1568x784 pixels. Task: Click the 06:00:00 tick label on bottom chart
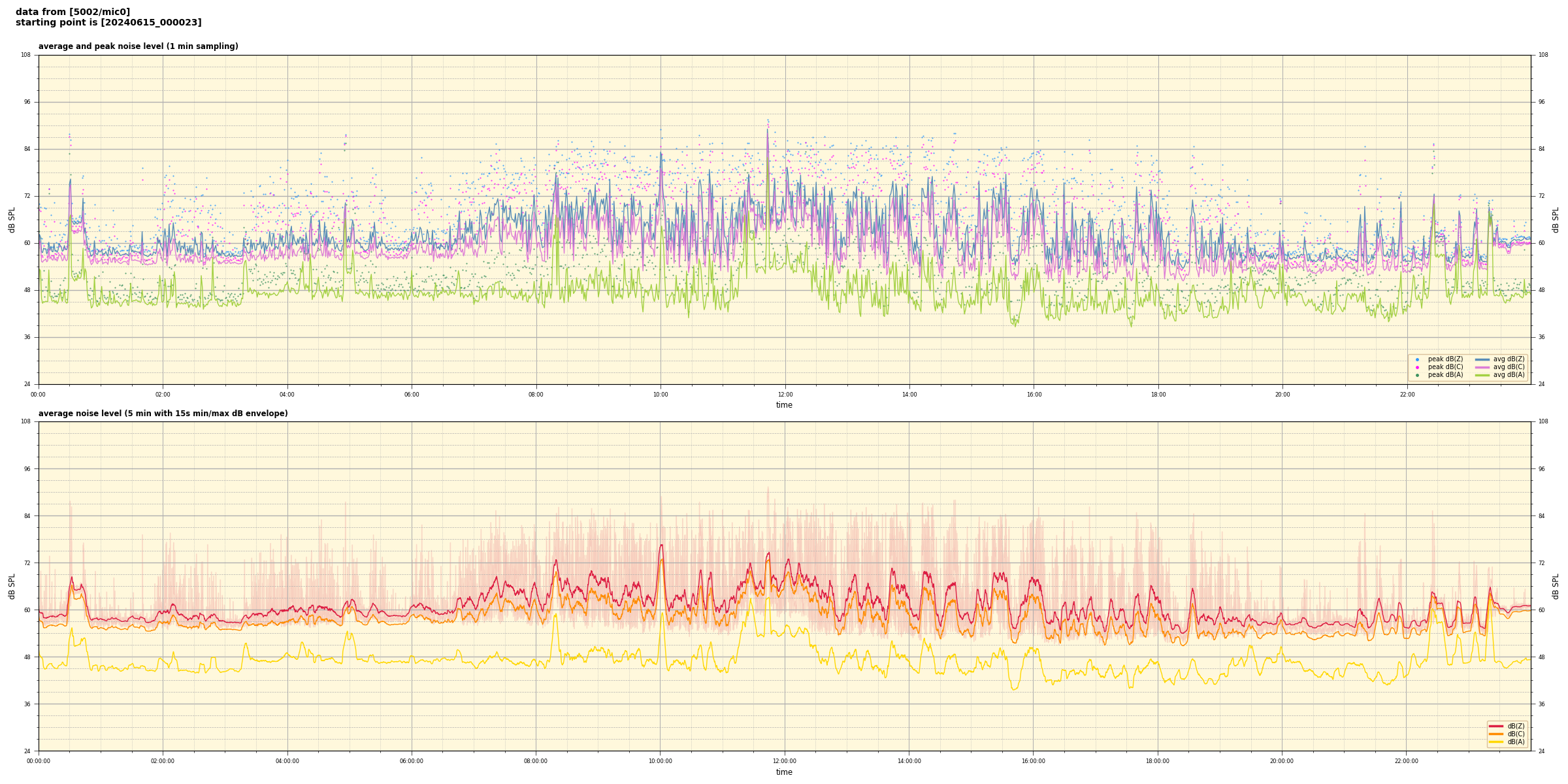tap(411, 761)
